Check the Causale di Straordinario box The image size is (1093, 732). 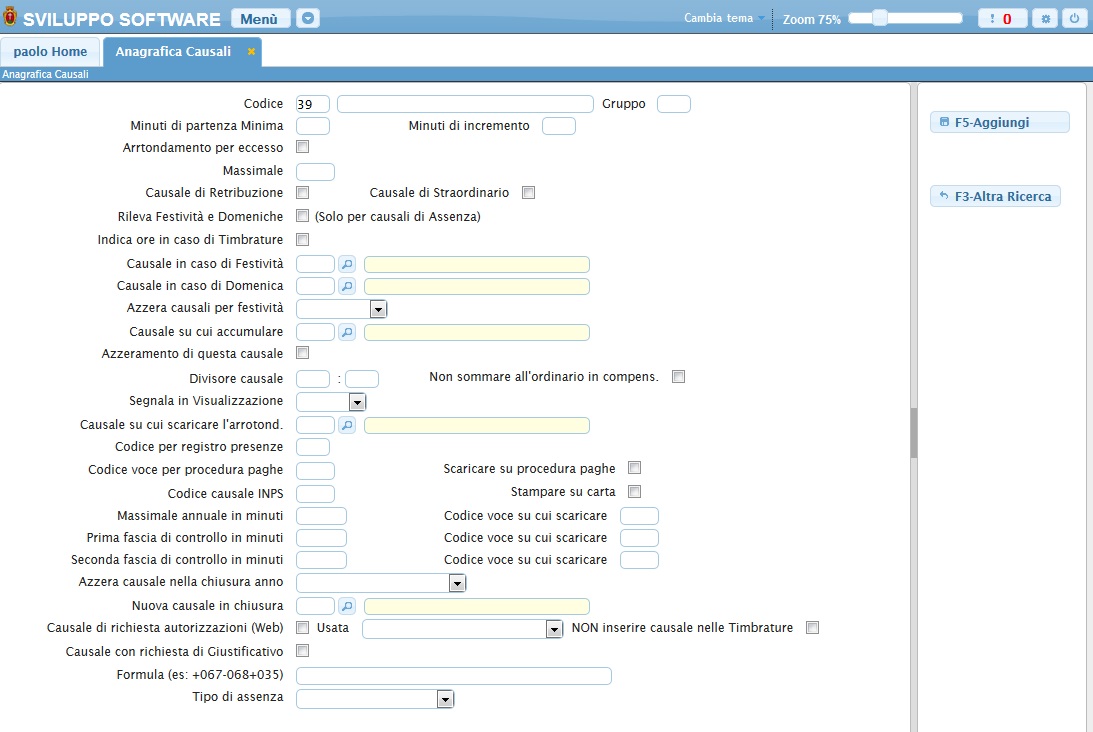(528, 193)
